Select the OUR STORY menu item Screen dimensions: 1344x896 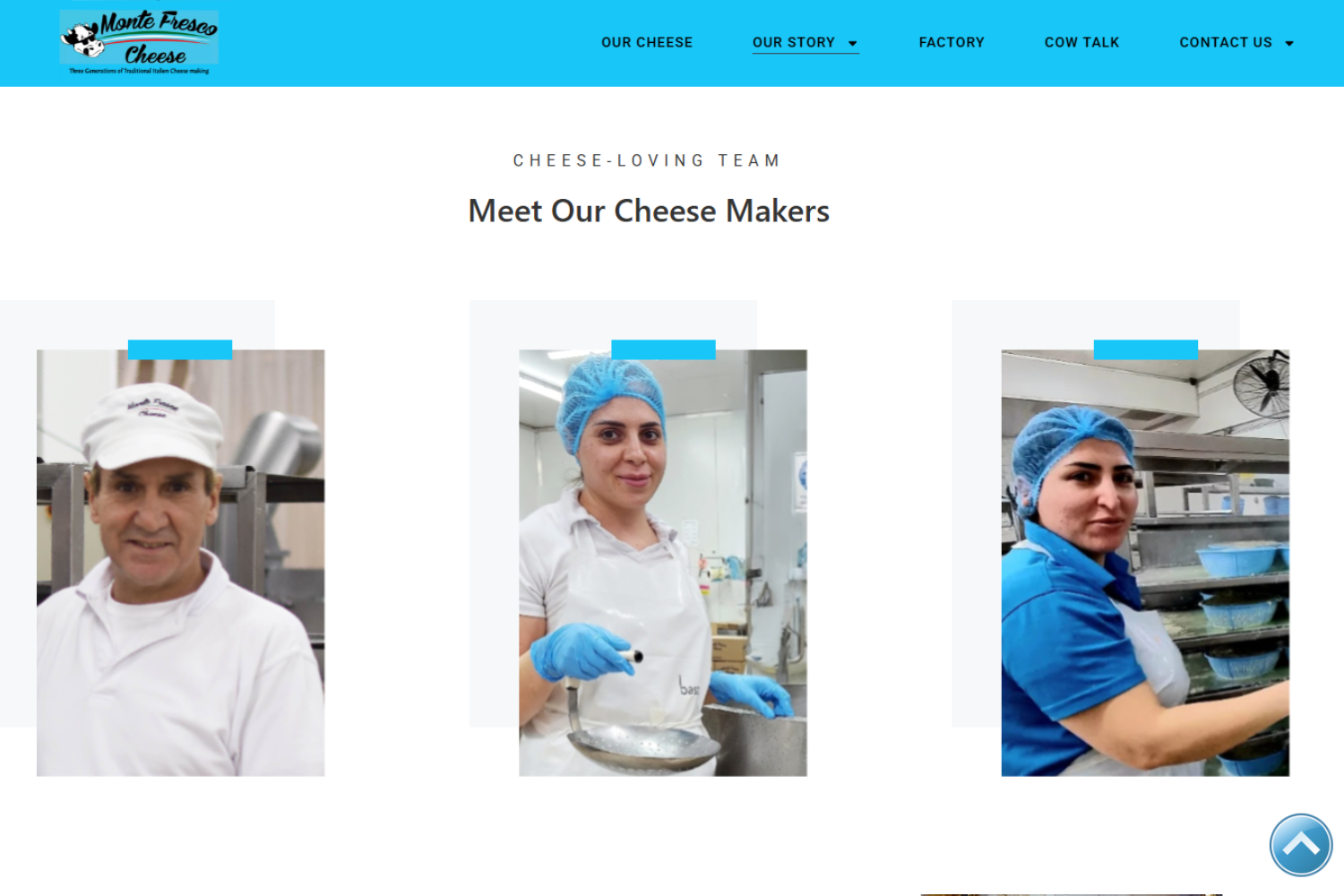794,42
